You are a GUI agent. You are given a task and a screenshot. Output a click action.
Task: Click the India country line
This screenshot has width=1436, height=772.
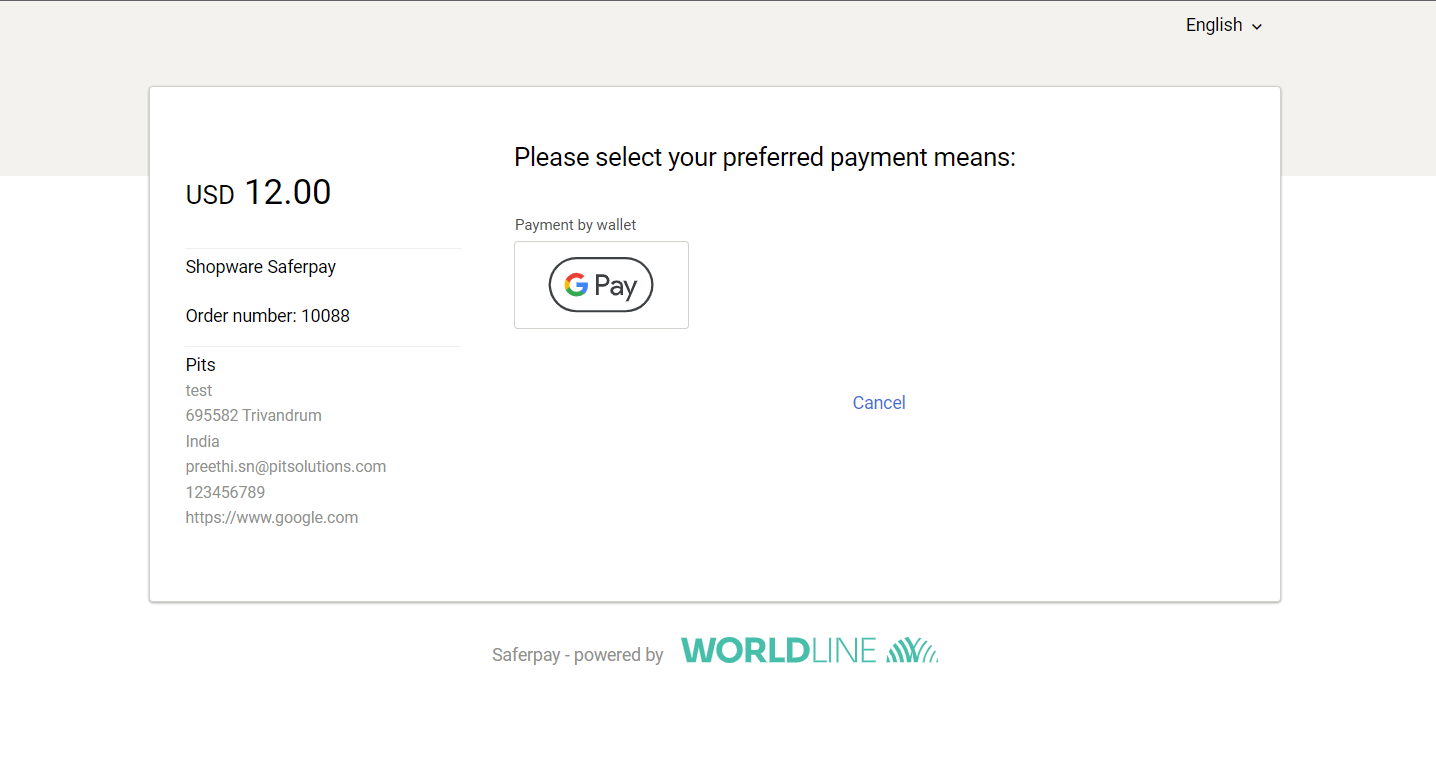click(x=203, y=441)
